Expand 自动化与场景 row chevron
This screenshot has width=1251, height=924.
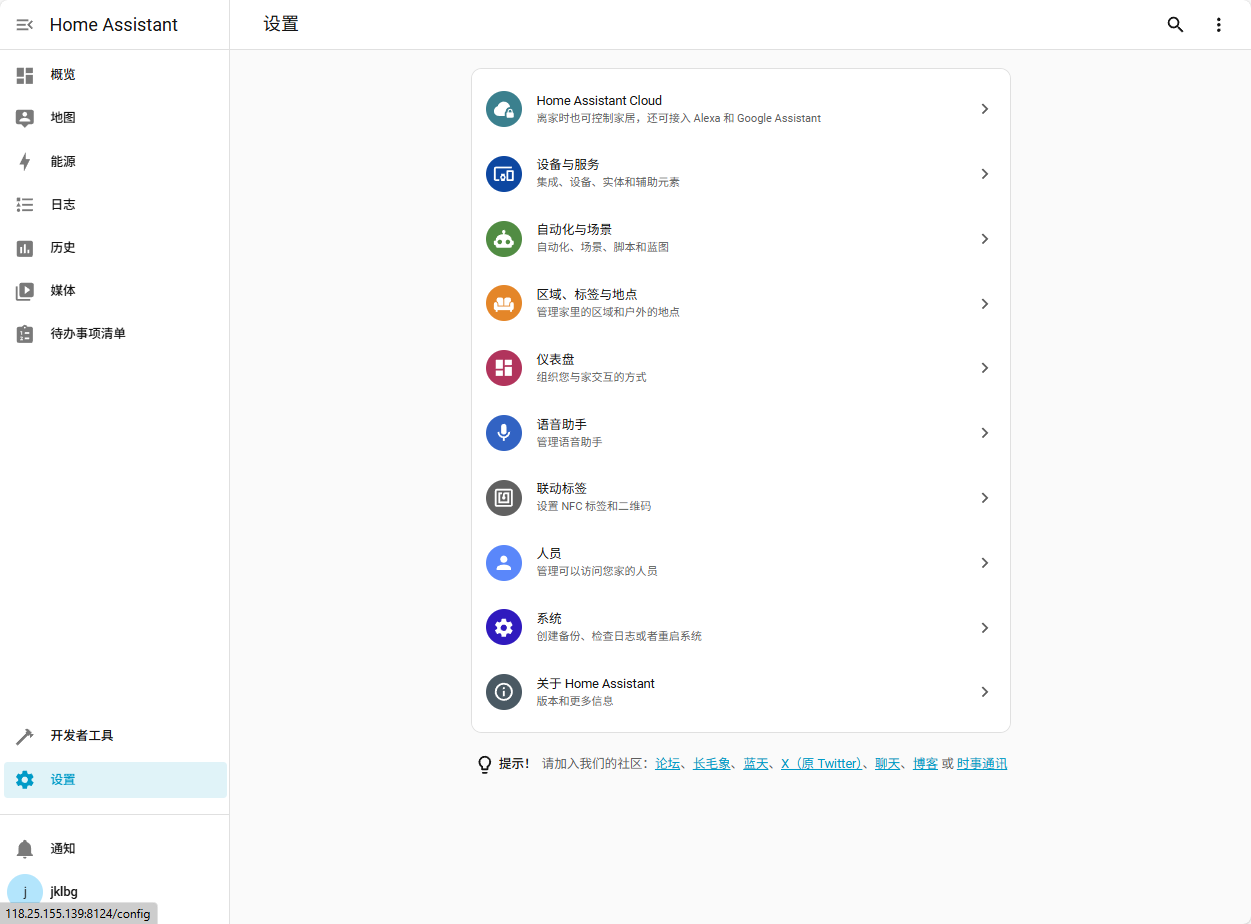(x=984, y=239)
